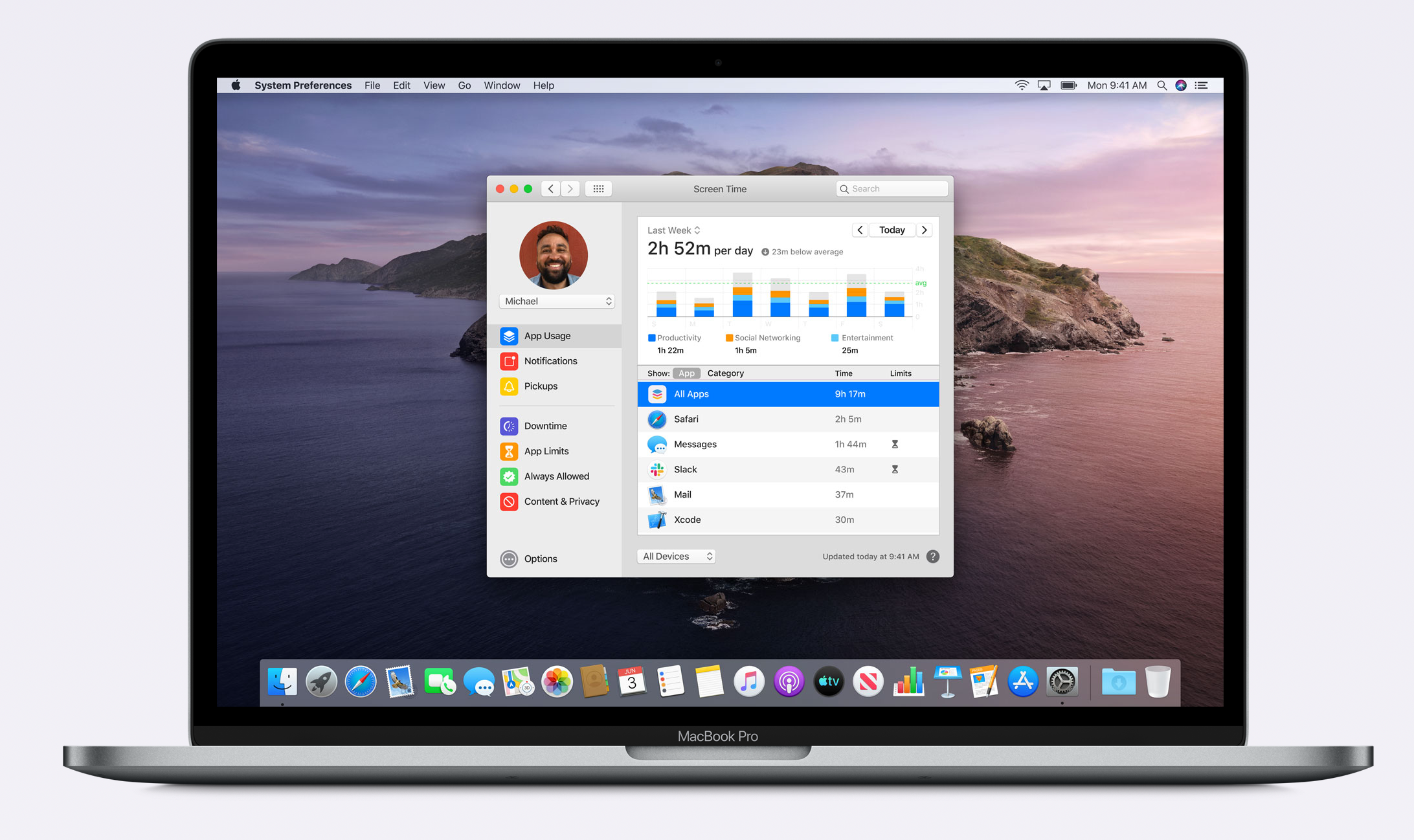Open the Last Week period dropdown
The image size is (1414, 840).
coord(674,230)
